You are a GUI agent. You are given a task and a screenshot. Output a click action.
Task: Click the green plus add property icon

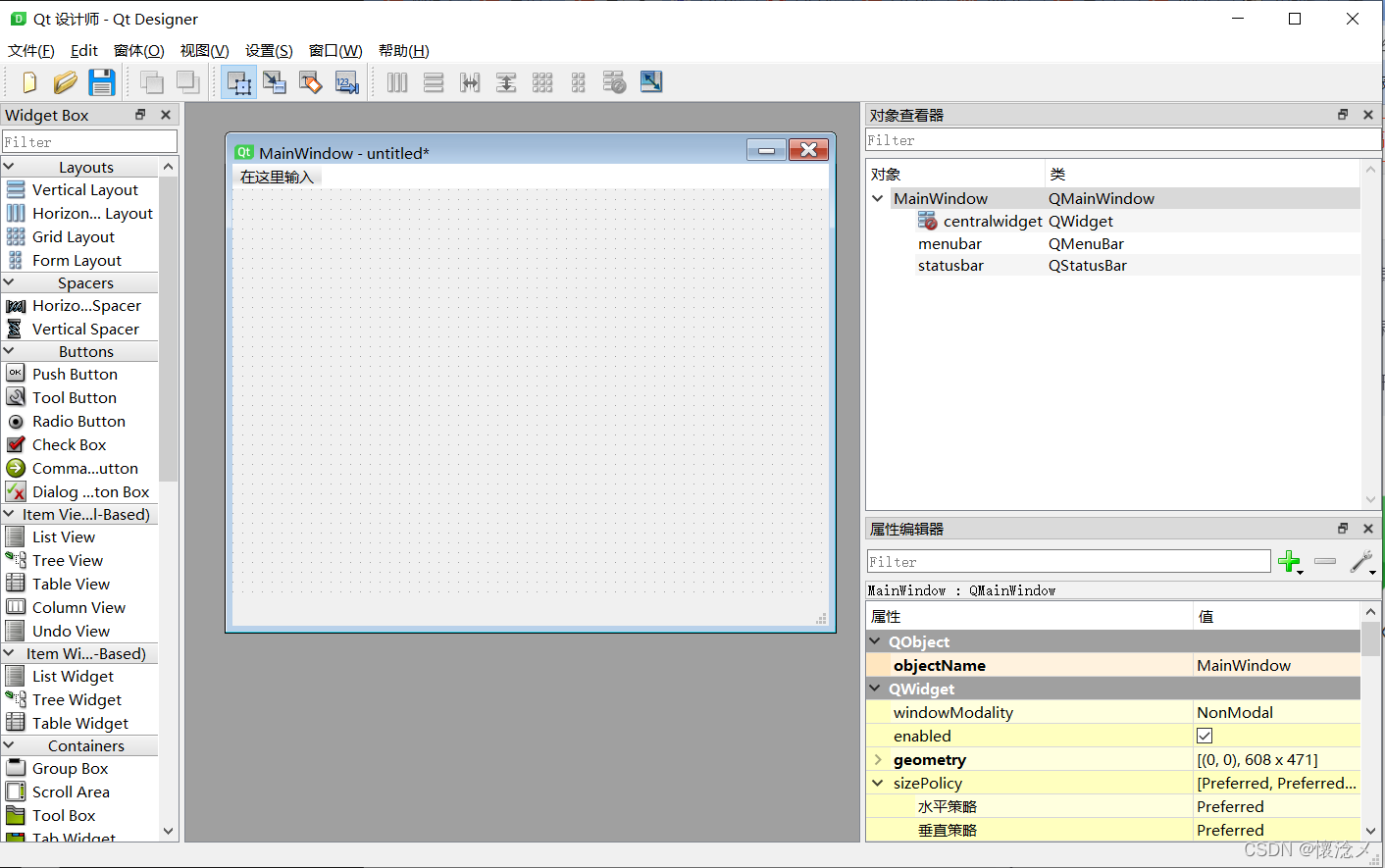1290,562
